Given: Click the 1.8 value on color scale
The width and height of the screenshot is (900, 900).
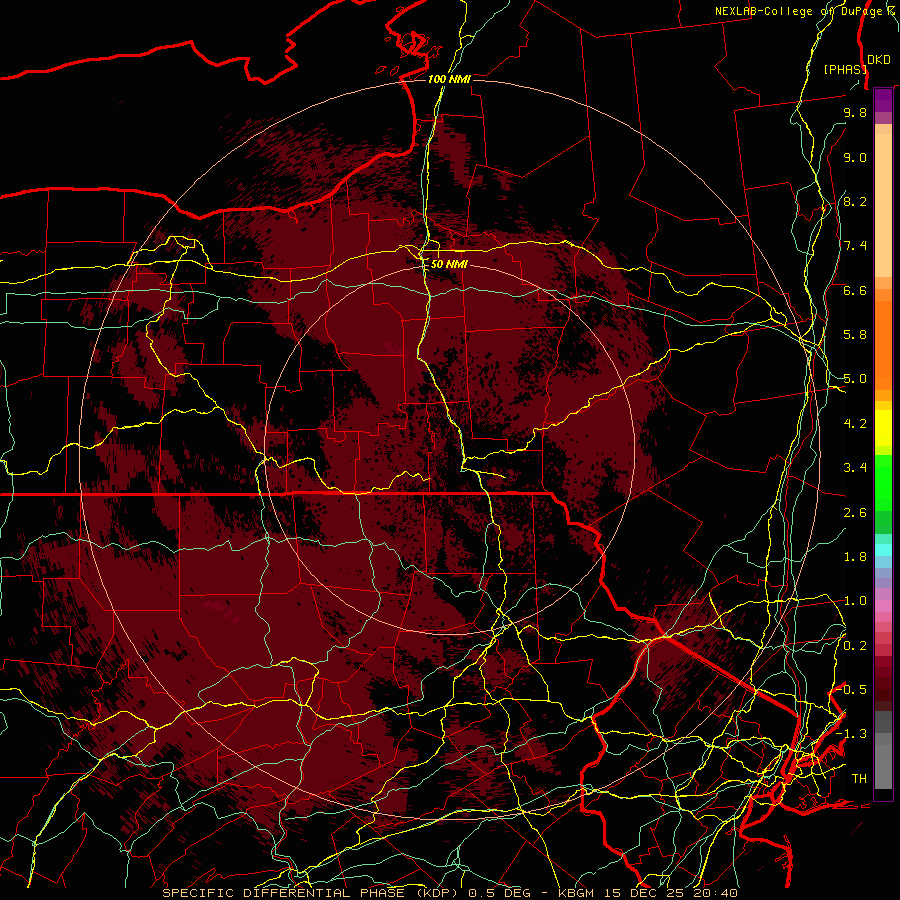Looking at the screenshot, I should click(855, 557).
